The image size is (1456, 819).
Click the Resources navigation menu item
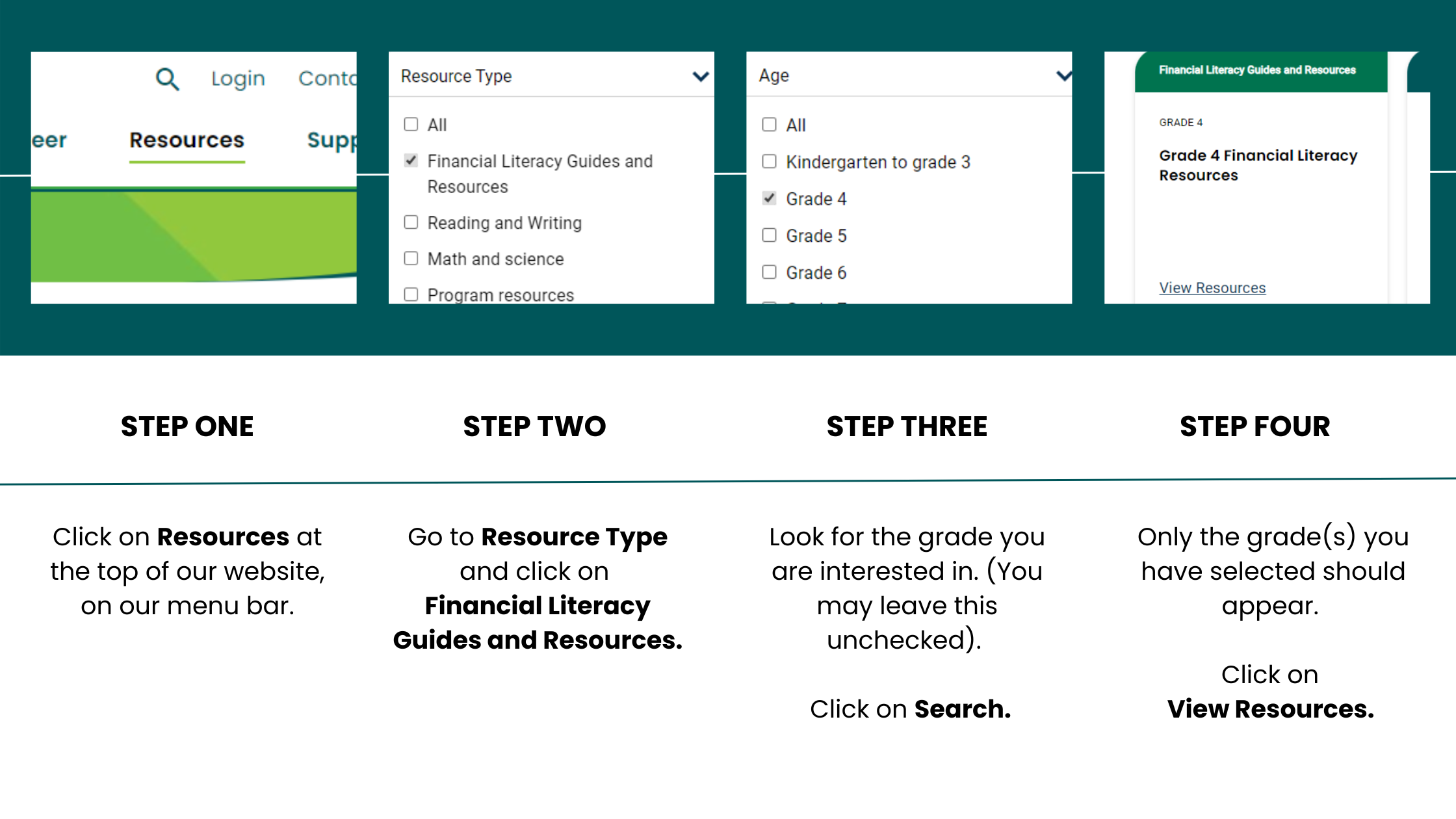[187, 139]
